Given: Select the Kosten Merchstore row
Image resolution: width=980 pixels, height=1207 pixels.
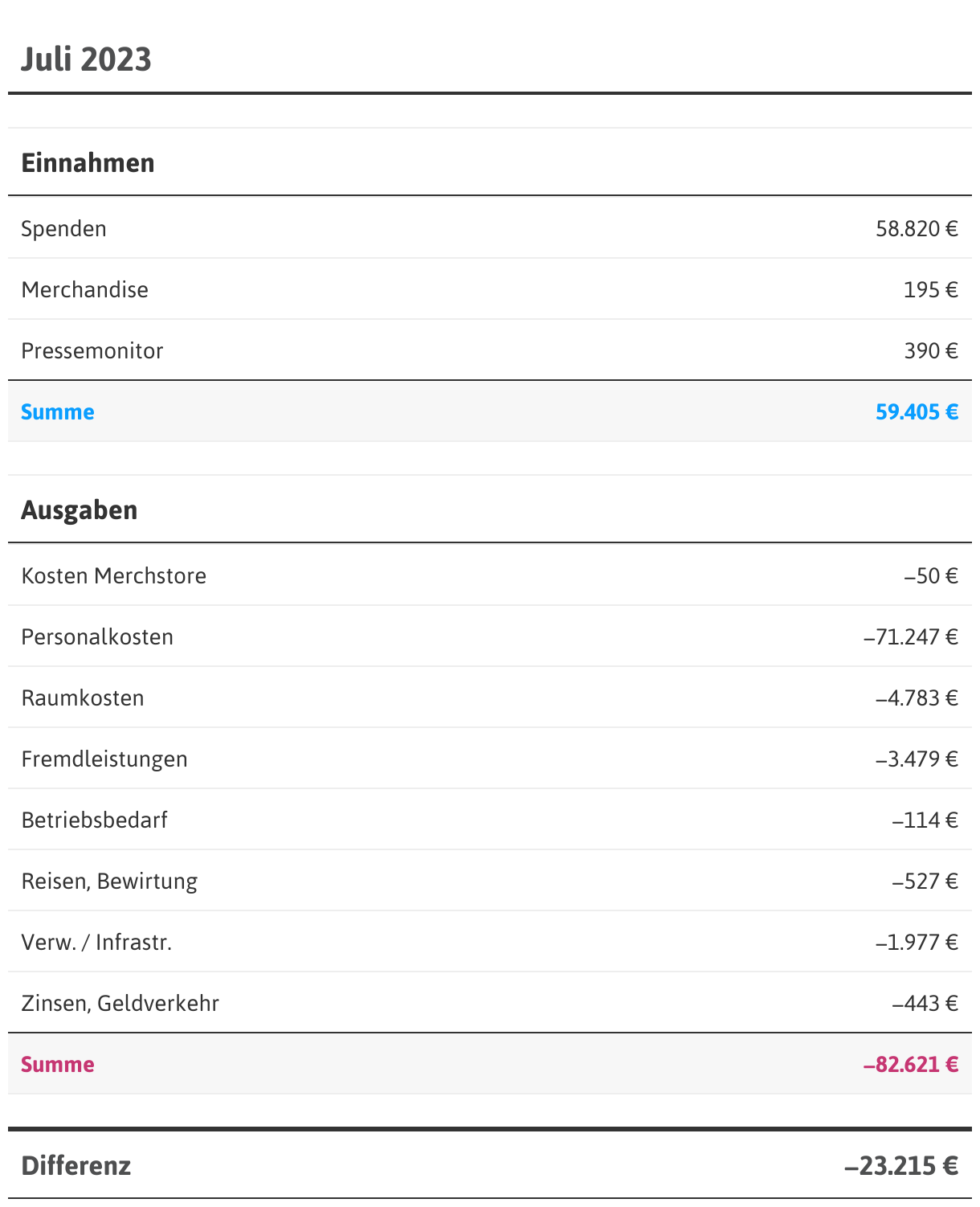Looking at the screenshot, I should [113, 576].
